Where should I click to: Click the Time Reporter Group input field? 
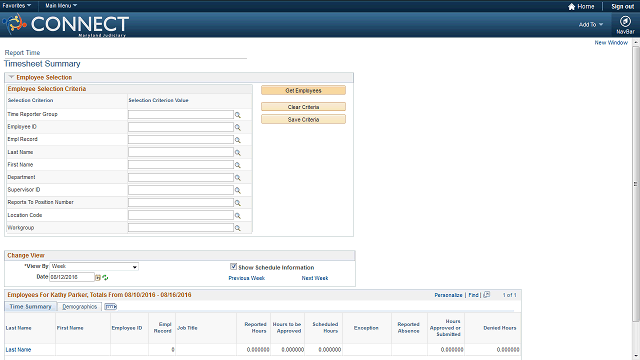click(181, 115)
